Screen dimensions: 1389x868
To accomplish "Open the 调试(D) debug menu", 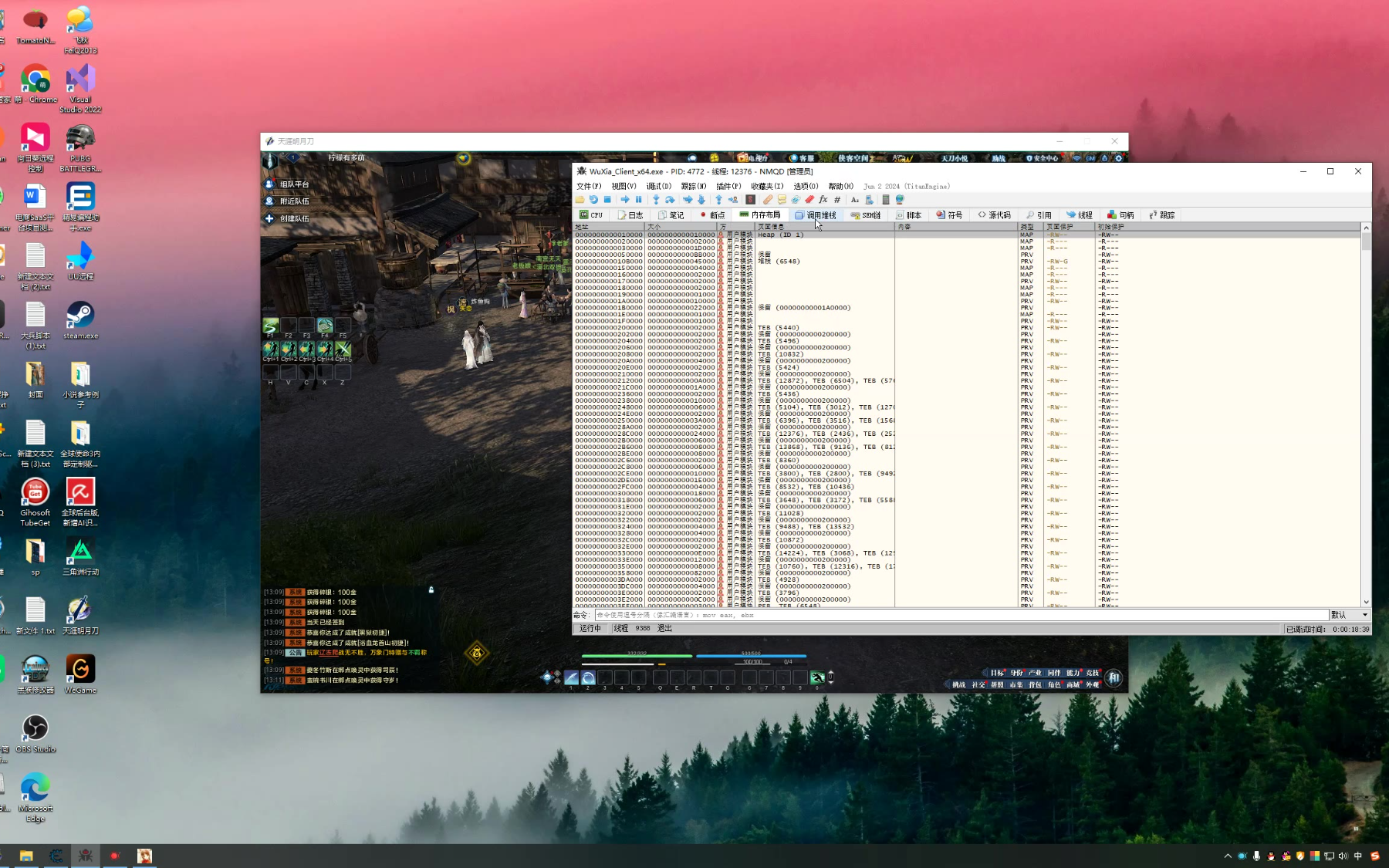I will tap(658, 186).
